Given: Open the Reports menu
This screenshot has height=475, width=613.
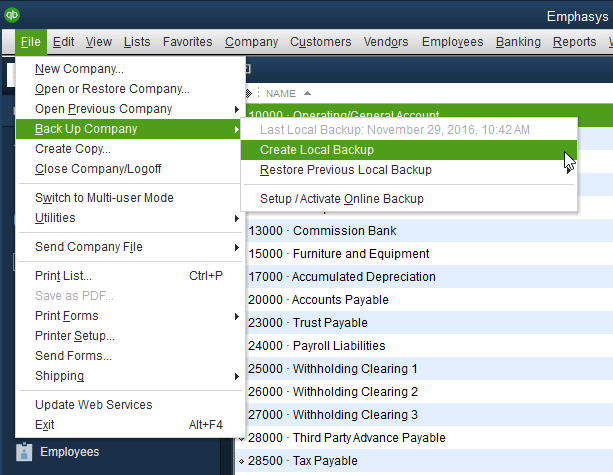Looking at the screenshot, I should (x=574, y=42).
